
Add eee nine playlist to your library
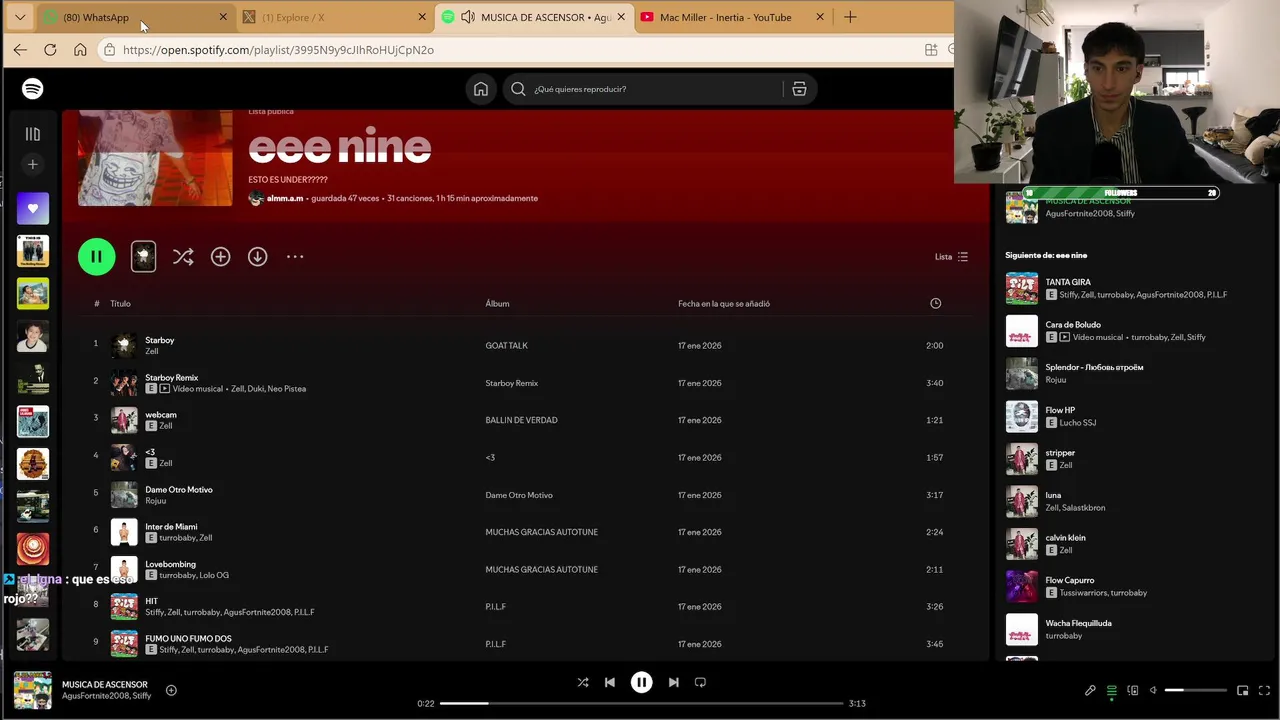(220, 257)
